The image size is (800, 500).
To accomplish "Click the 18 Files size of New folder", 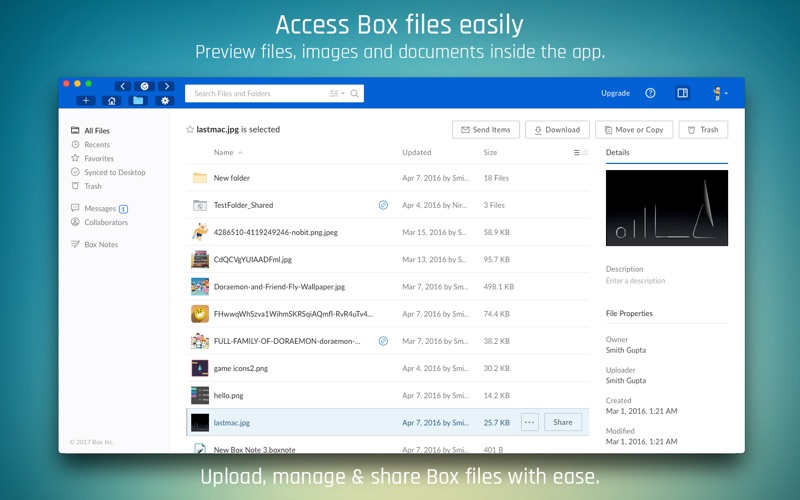I will click(496, 178).
